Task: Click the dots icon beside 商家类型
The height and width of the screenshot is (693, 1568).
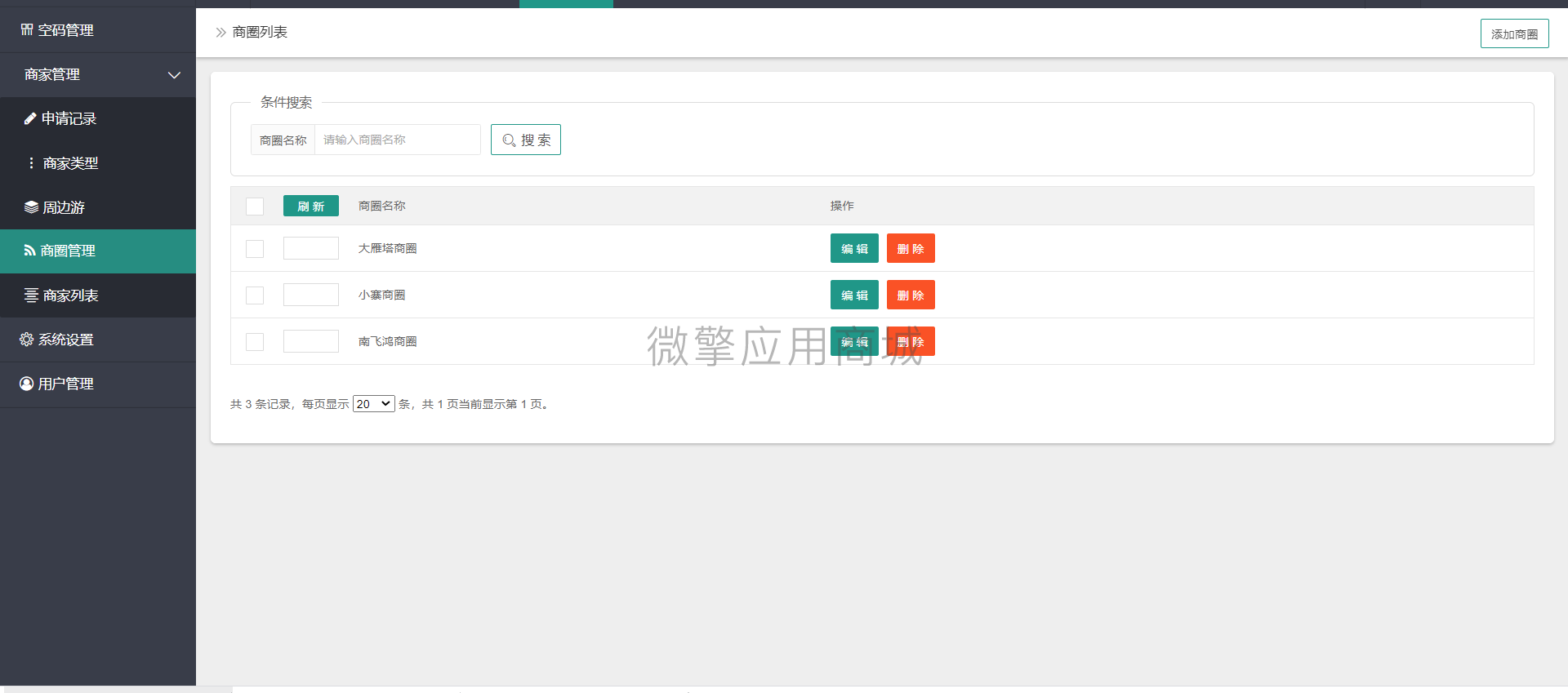Action: [31, 163]
